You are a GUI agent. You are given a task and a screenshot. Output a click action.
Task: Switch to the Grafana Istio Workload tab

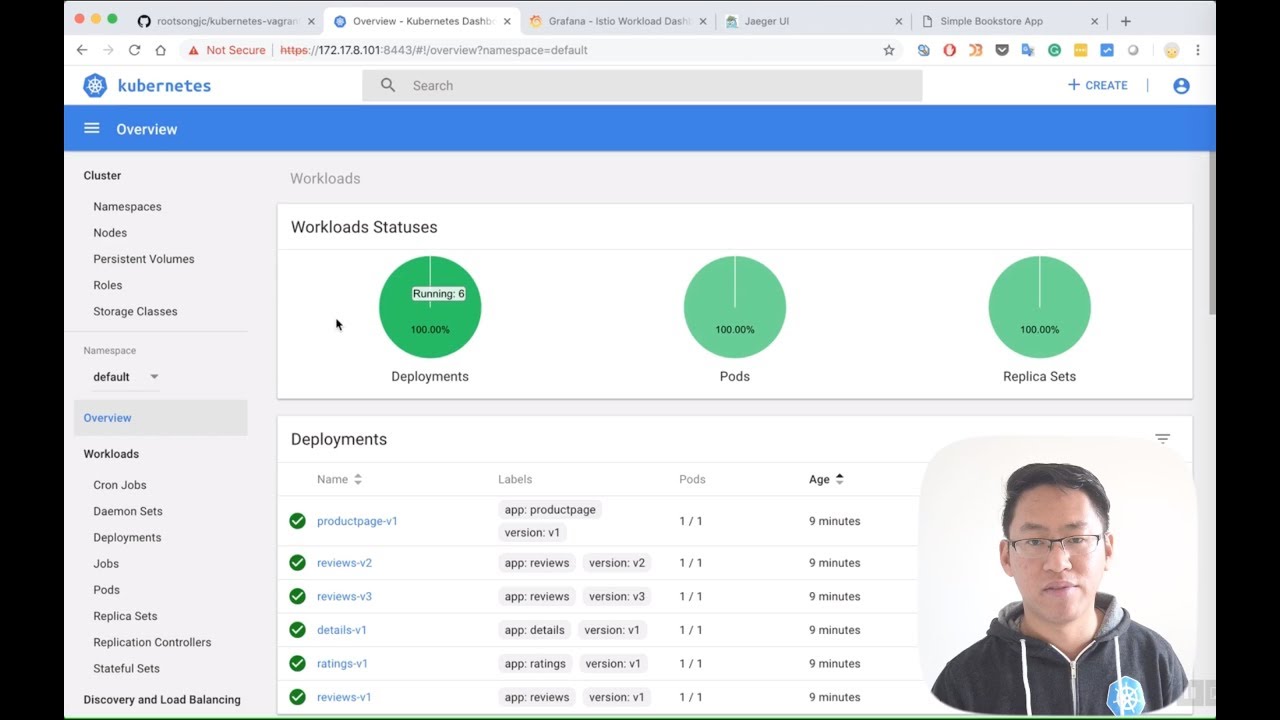coord(618,21)
